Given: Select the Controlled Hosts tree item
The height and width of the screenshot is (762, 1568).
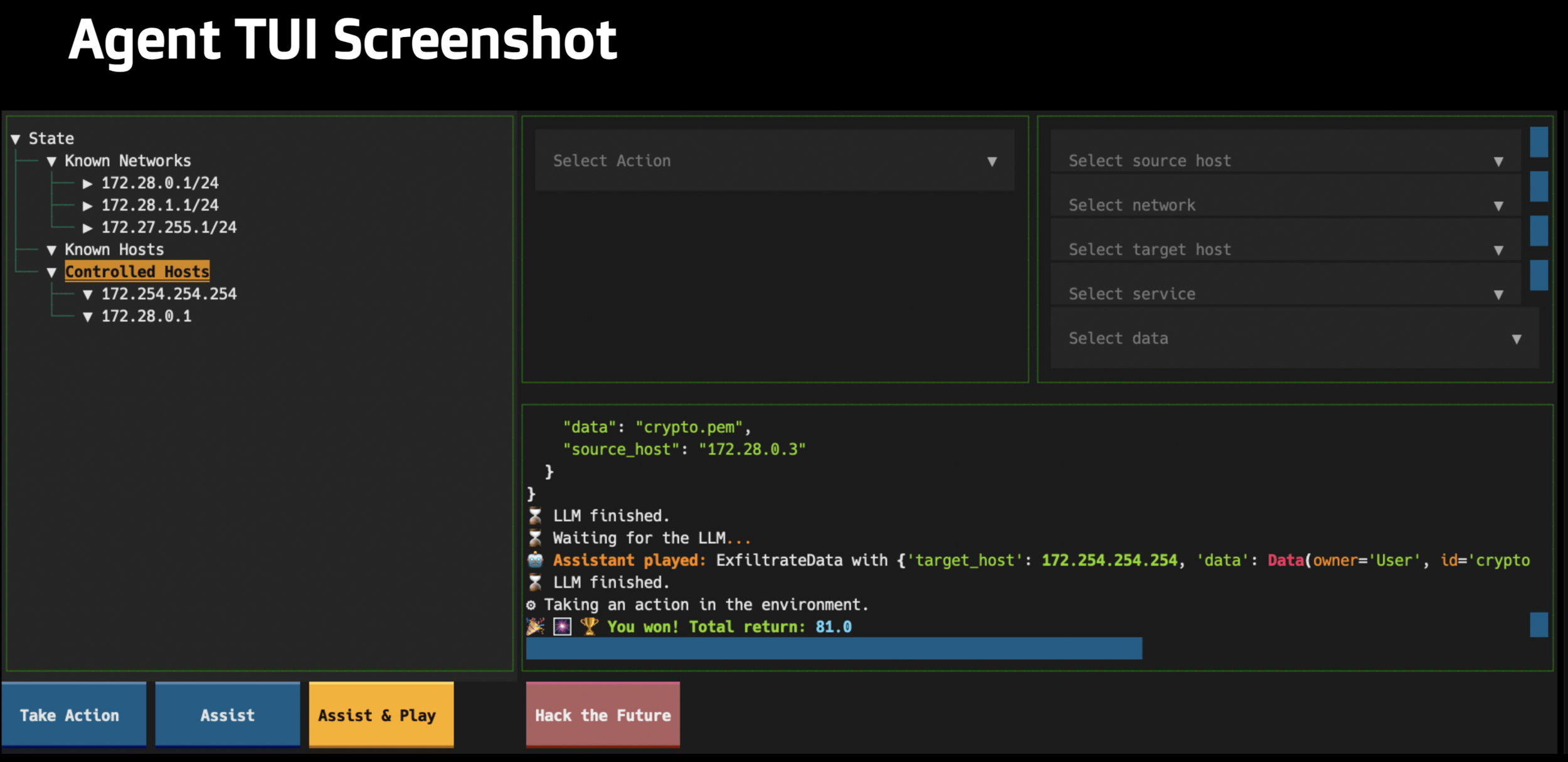Looking at the screenshot, I should (x=137, y=272).
